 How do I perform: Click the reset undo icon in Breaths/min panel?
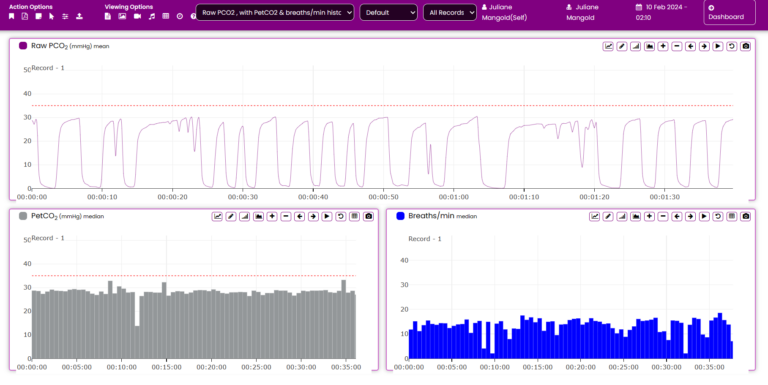point(718,216)
